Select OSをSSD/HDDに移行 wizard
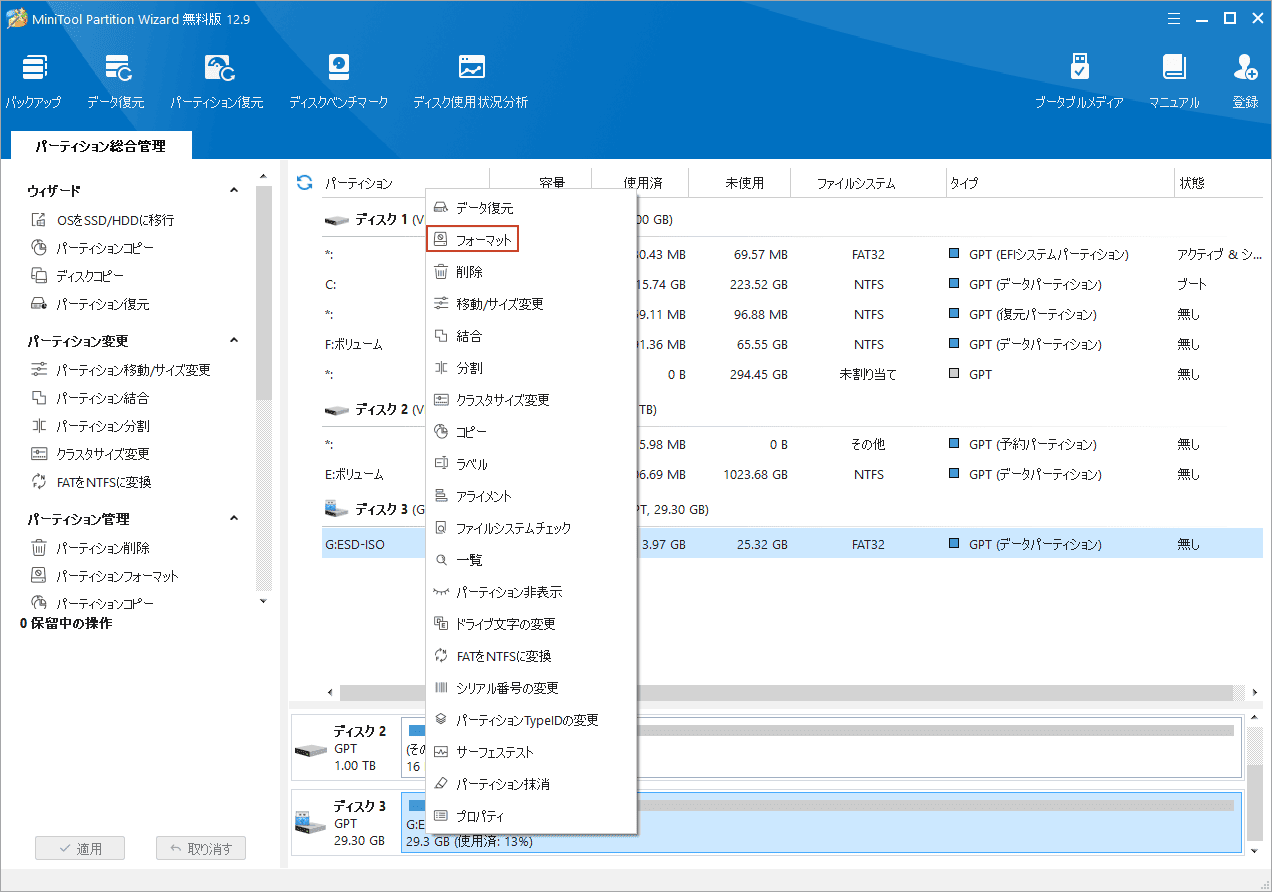The width and height of the screenshot is (1272, 892). click(103, 220)
